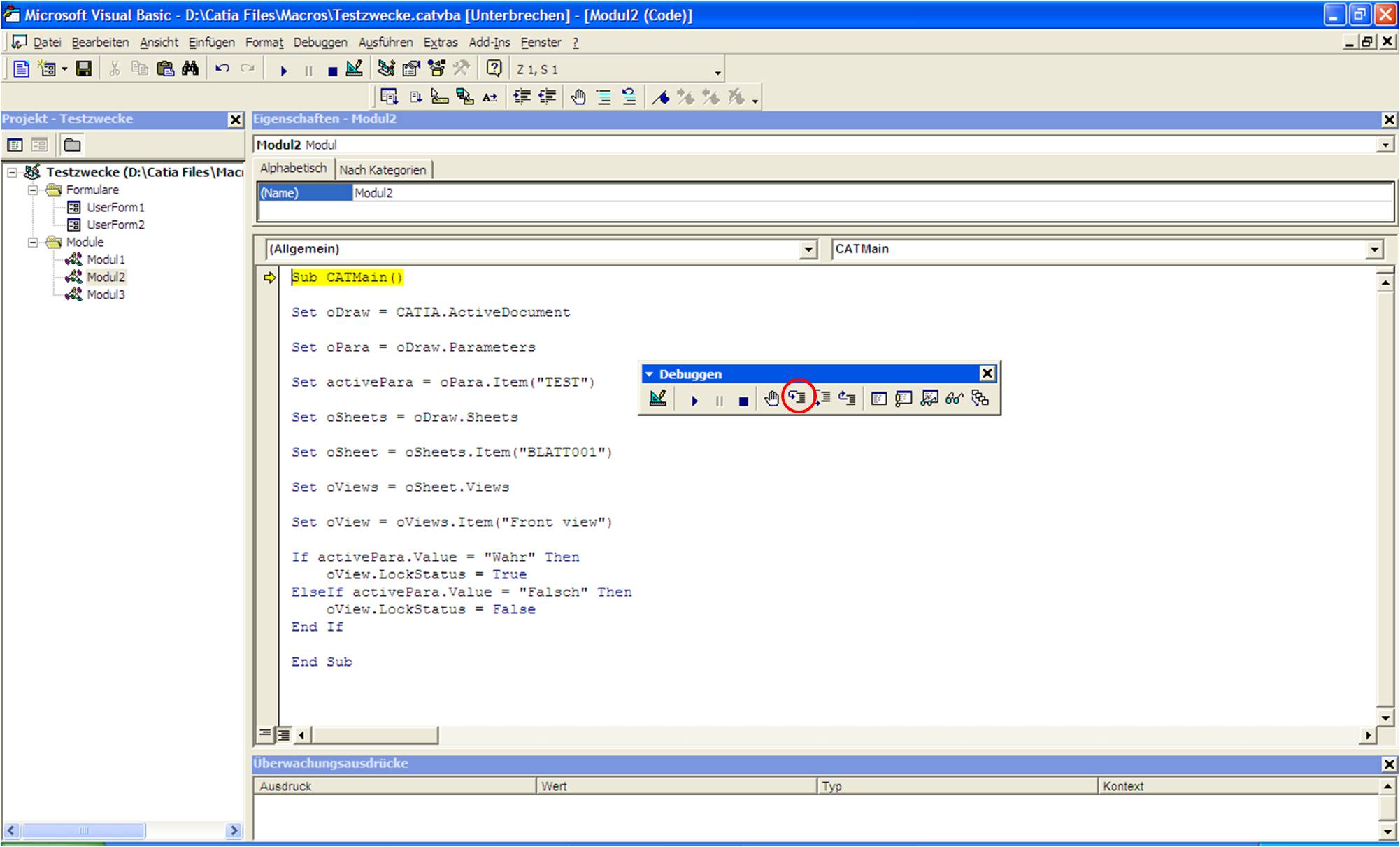
Task: Click Paste icon in the main toolbar
Action: (x=165, y=69)
